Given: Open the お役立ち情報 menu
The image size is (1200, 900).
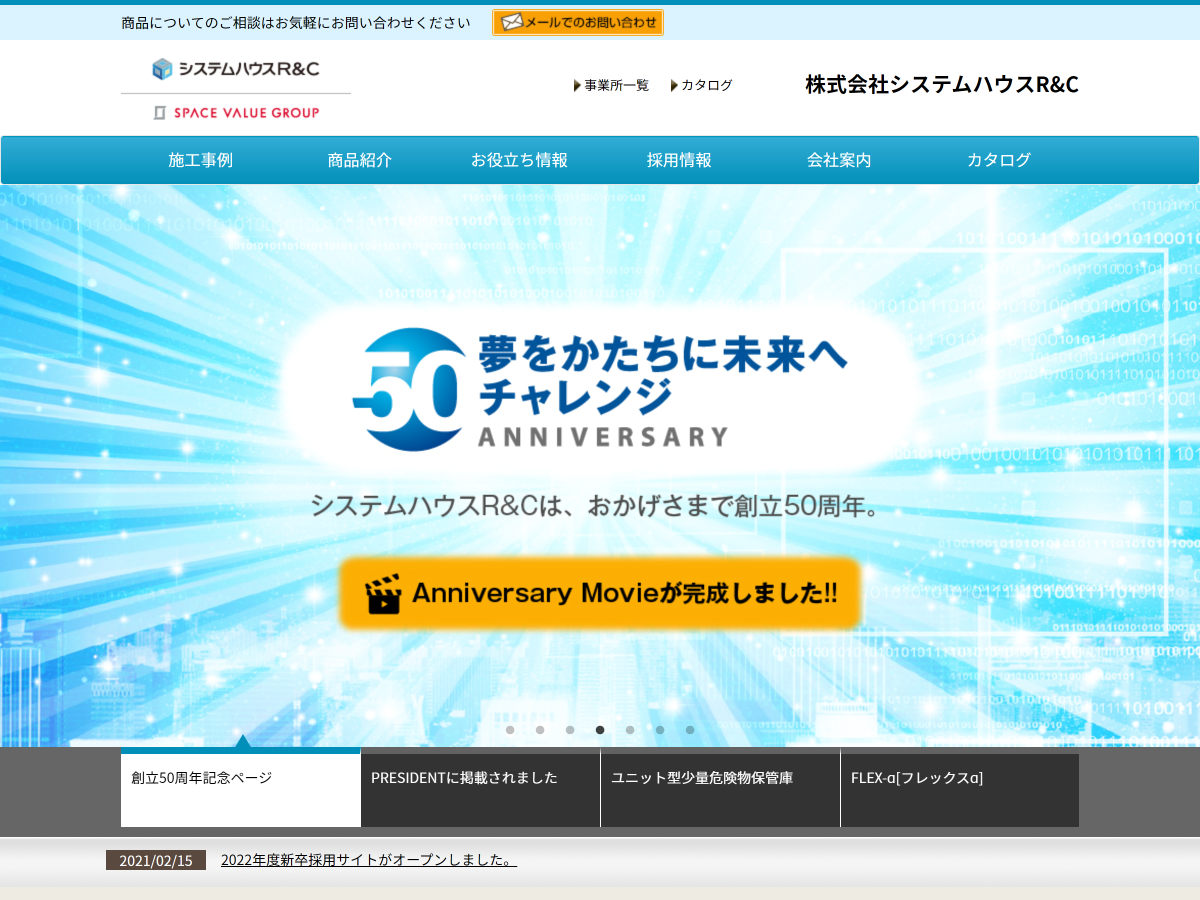Looking at the screenshot, I should click(519, 160).
